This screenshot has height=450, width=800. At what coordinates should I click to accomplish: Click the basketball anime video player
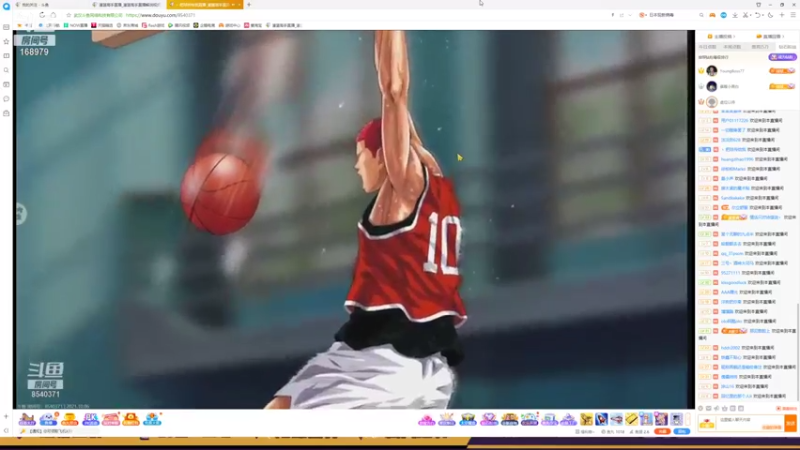[x=354, y=219]
